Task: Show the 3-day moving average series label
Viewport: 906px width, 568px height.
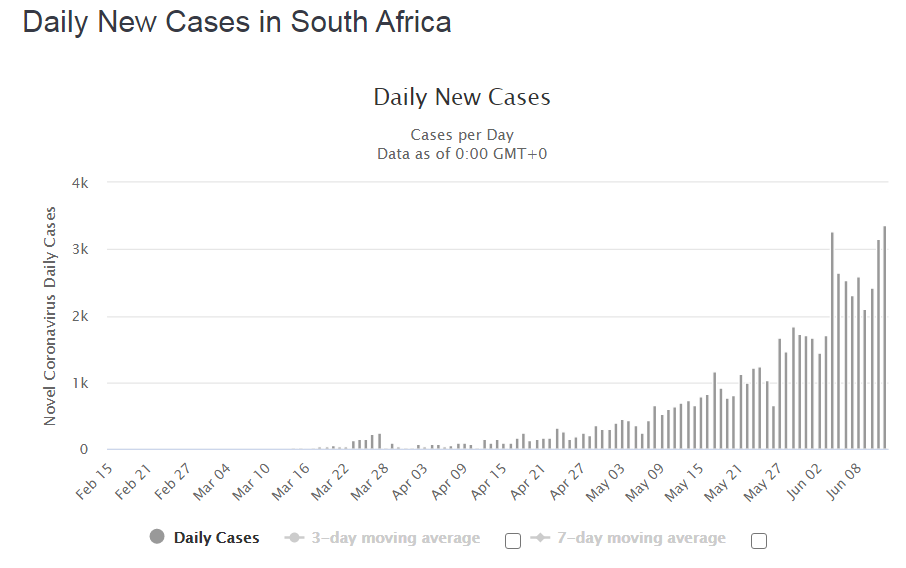Action: [x=395, y=538]
